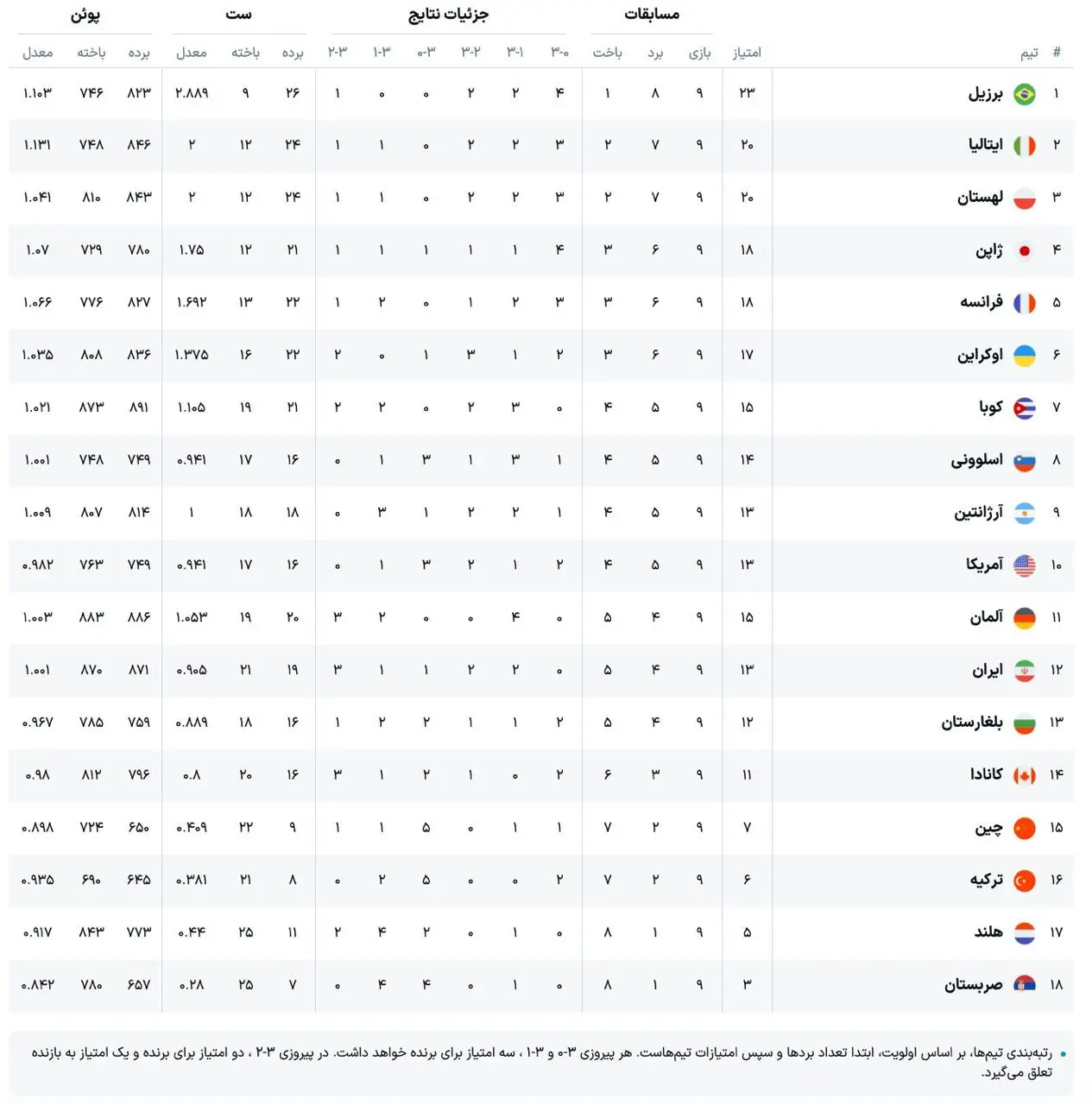Click the Iran flag icon

tap(1024, 671)
